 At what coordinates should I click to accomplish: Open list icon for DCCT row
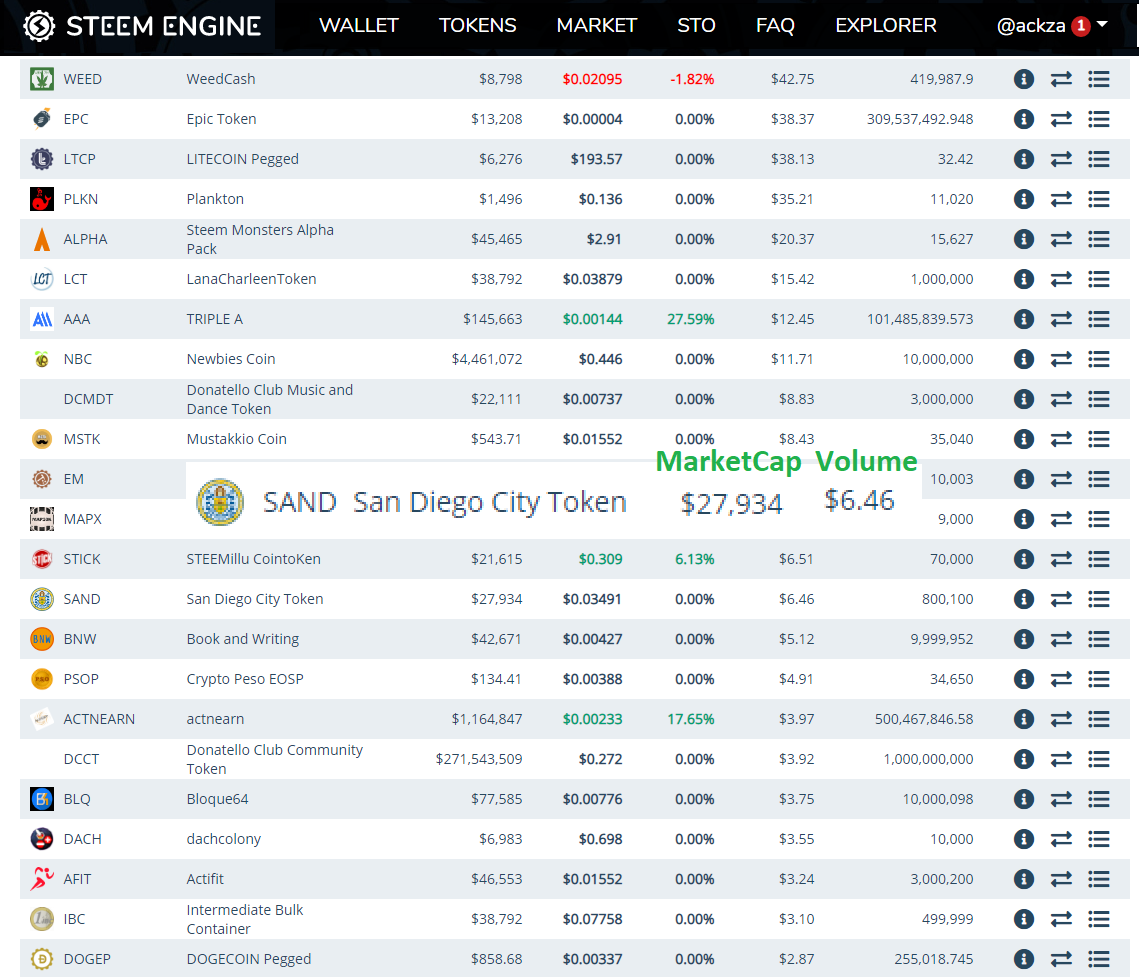1099,759
